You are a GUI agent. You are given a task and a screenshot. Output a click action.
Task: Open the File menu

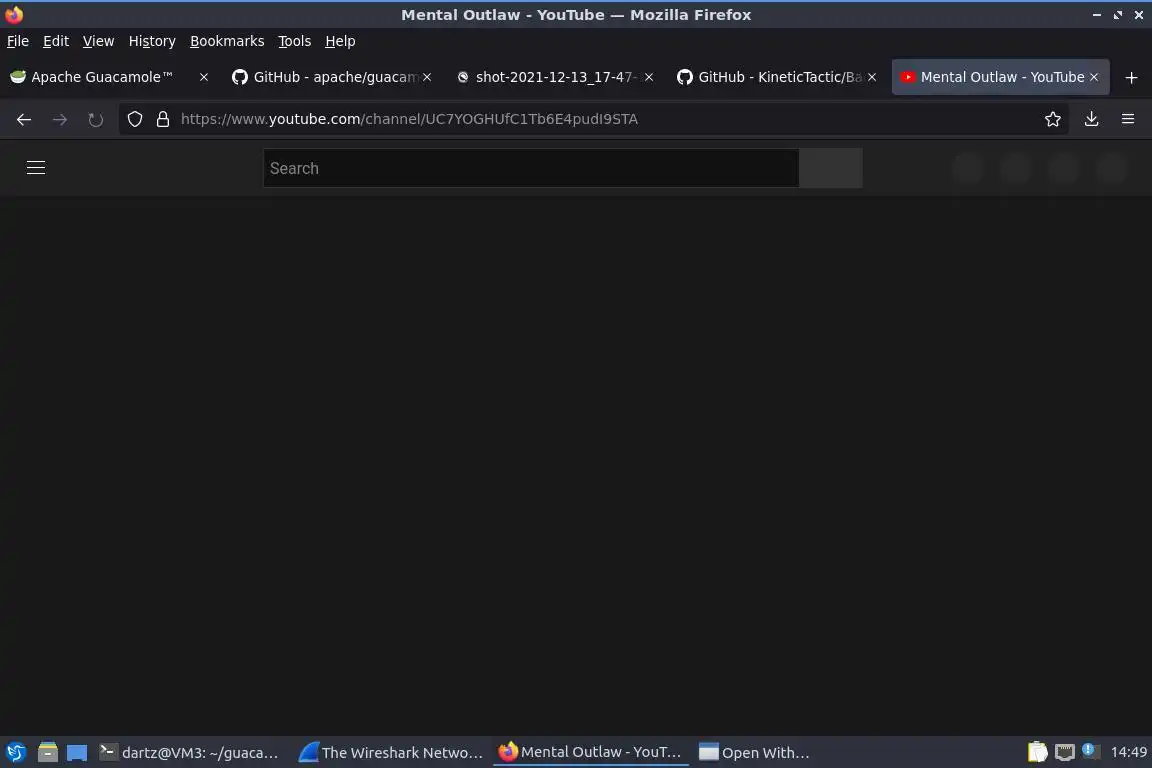(18, 41)
